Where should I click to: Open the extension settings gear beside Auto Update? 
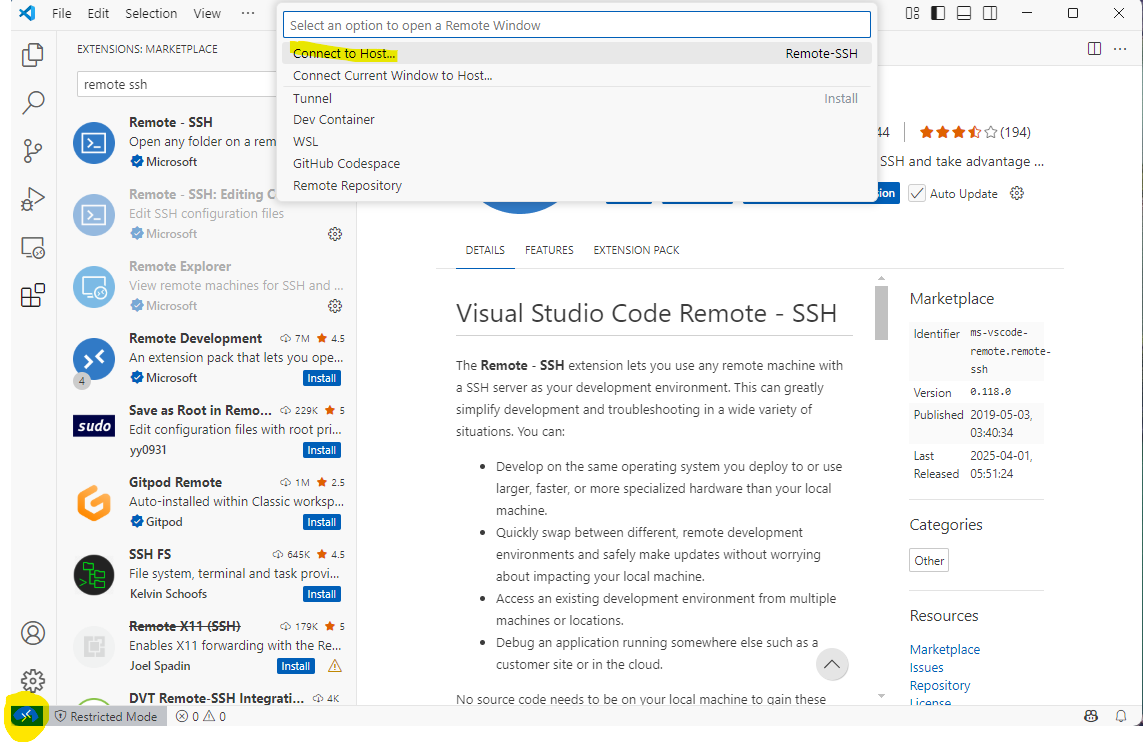1017,193
